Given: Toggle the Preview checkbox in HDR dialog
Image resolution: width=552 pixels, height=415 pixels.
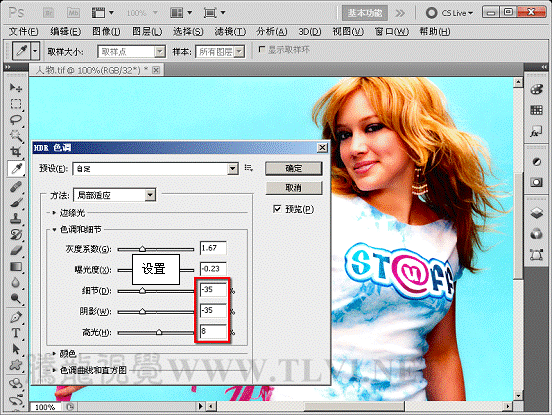Looking at the screenshot, I should [x=277, y=209].
